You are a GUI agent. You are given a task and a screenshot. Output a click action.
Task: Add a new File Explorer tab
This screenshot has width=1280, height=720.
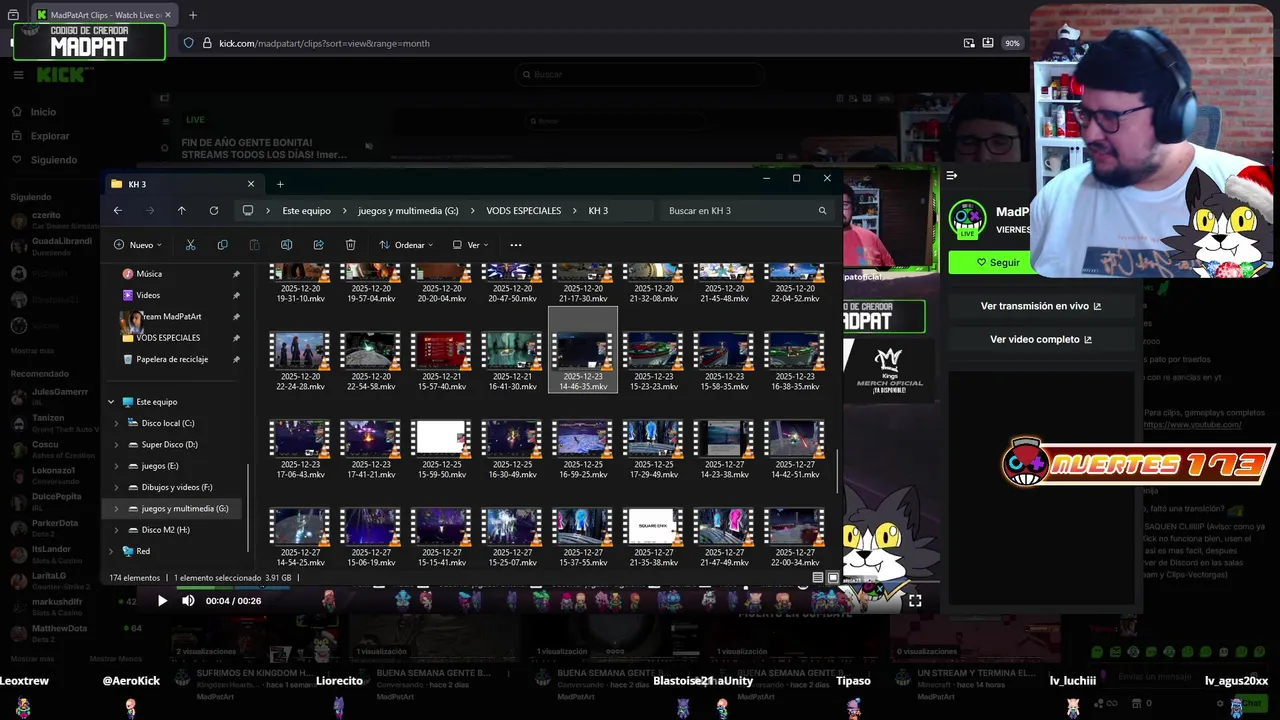pos(280,184)
